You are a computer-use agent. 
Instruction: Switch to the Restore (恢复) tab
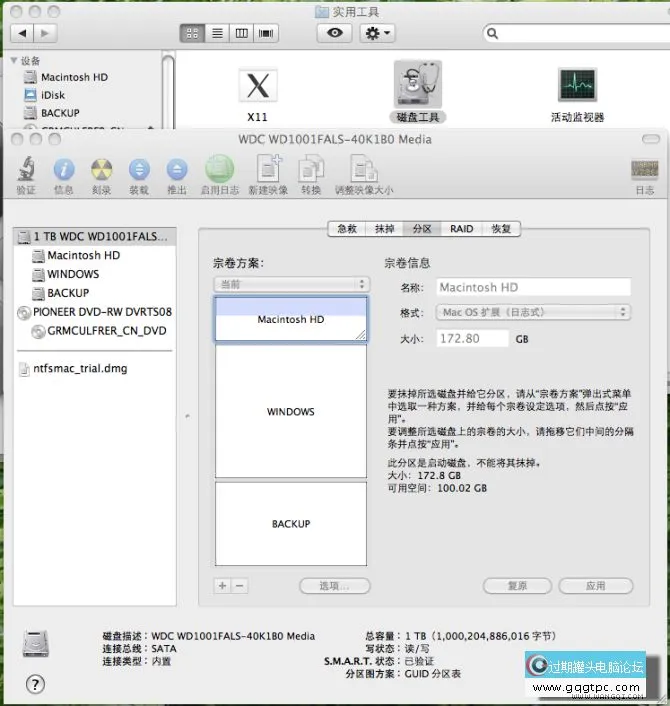point(501,229)
